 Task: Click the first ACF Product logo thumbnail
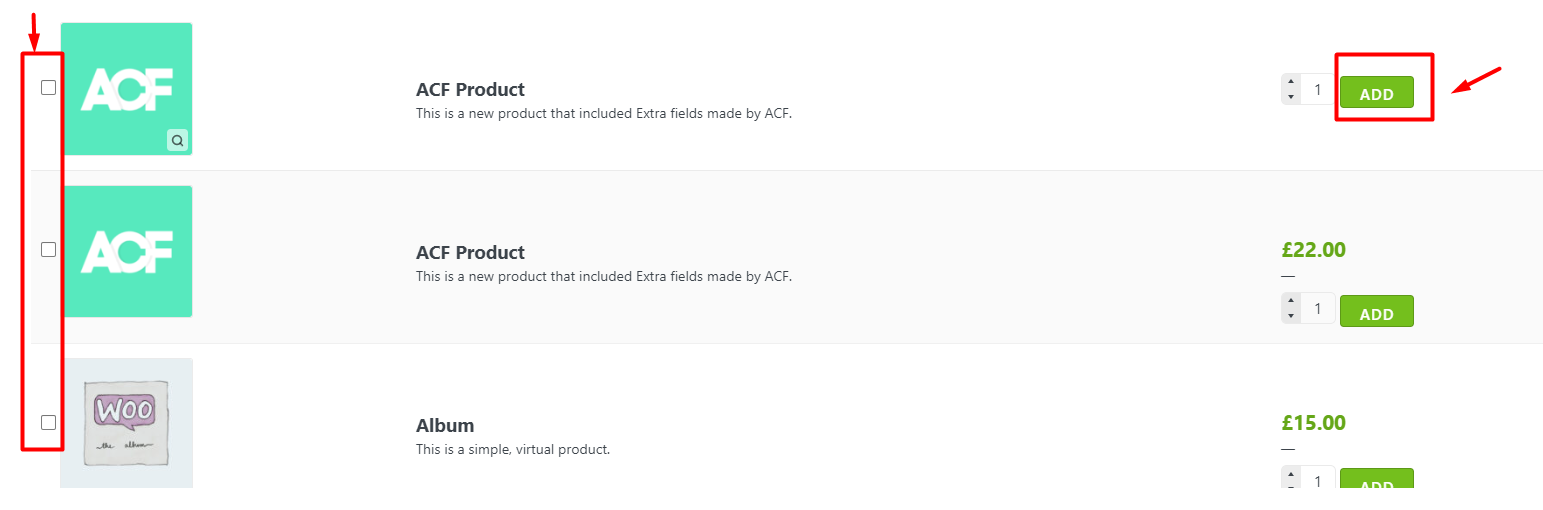(127, 88)
